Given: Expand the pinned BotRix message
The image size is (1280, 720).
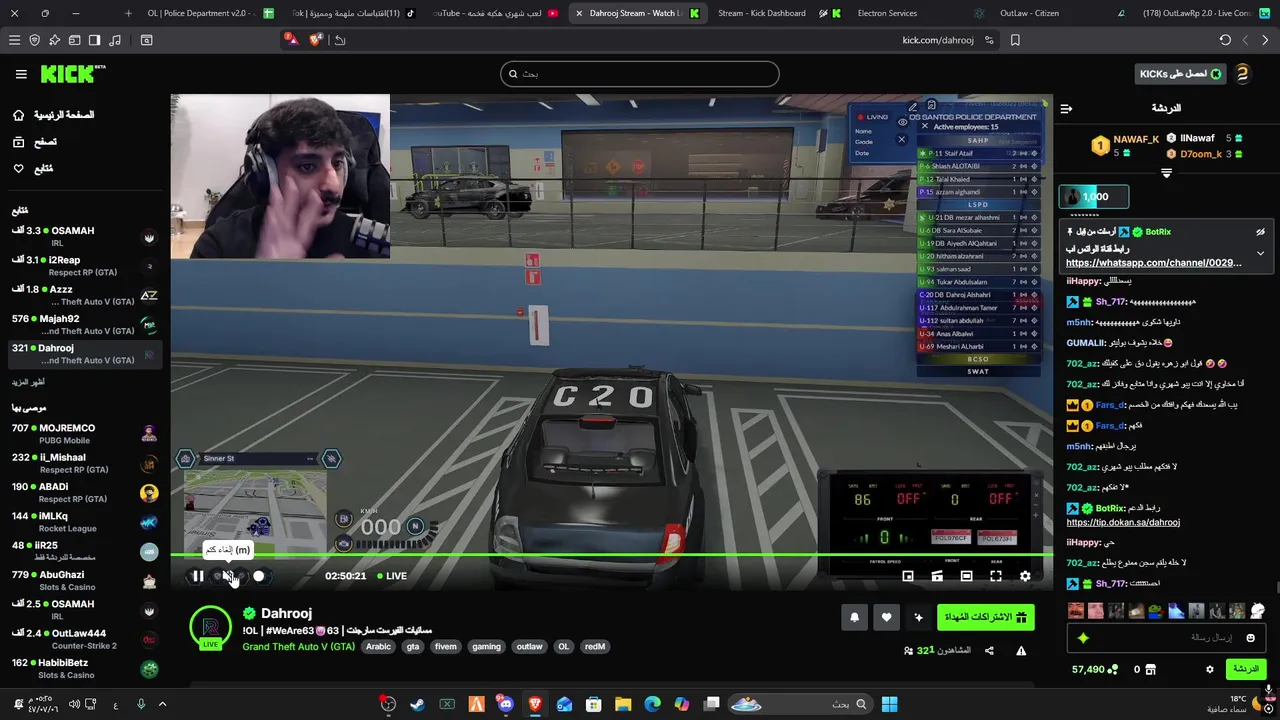Looking at the screenshot, I should point(1260,254).
